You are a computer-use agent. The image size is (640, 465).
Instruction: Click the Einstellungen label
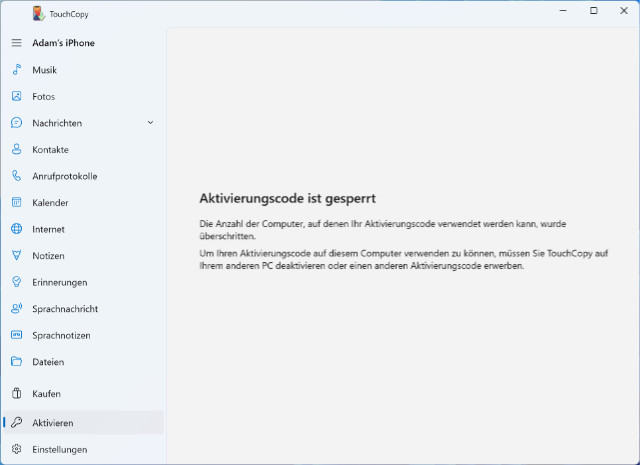coord(60,449)
